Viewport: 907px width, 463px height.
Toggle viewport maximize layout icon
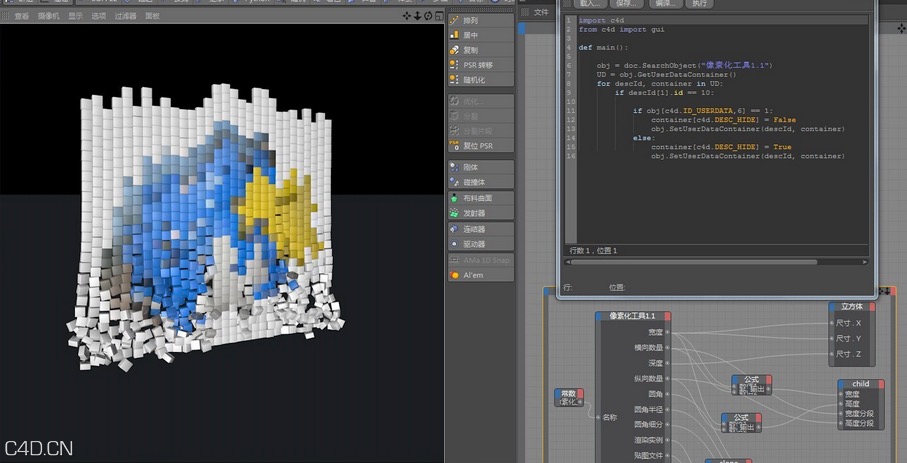coord(439,16)
